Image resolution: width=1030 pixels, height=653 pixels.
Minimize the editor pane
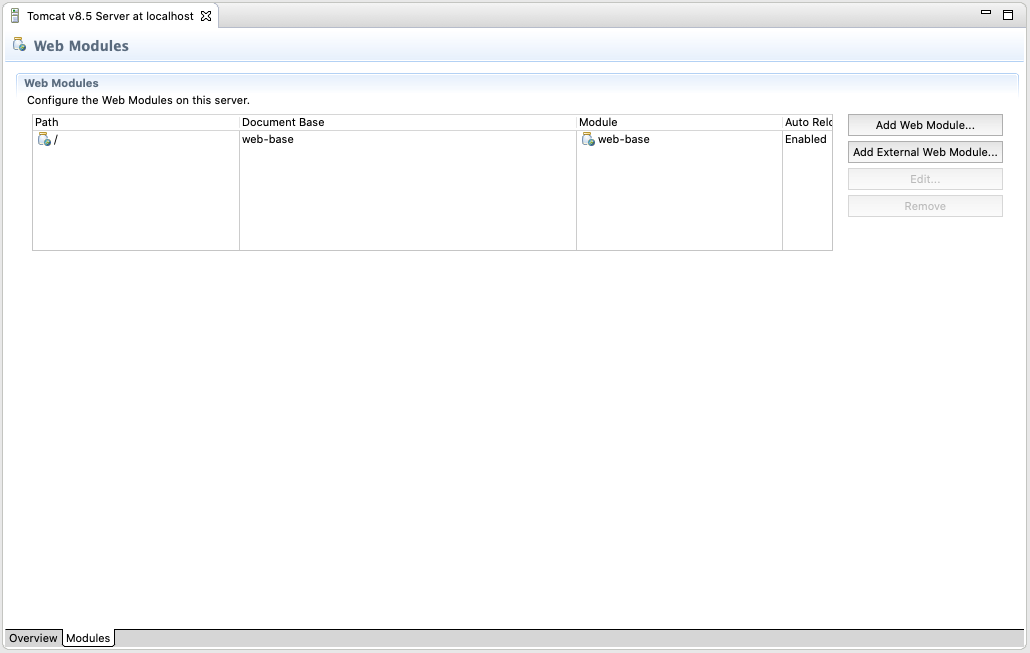[x=985, y=14]
